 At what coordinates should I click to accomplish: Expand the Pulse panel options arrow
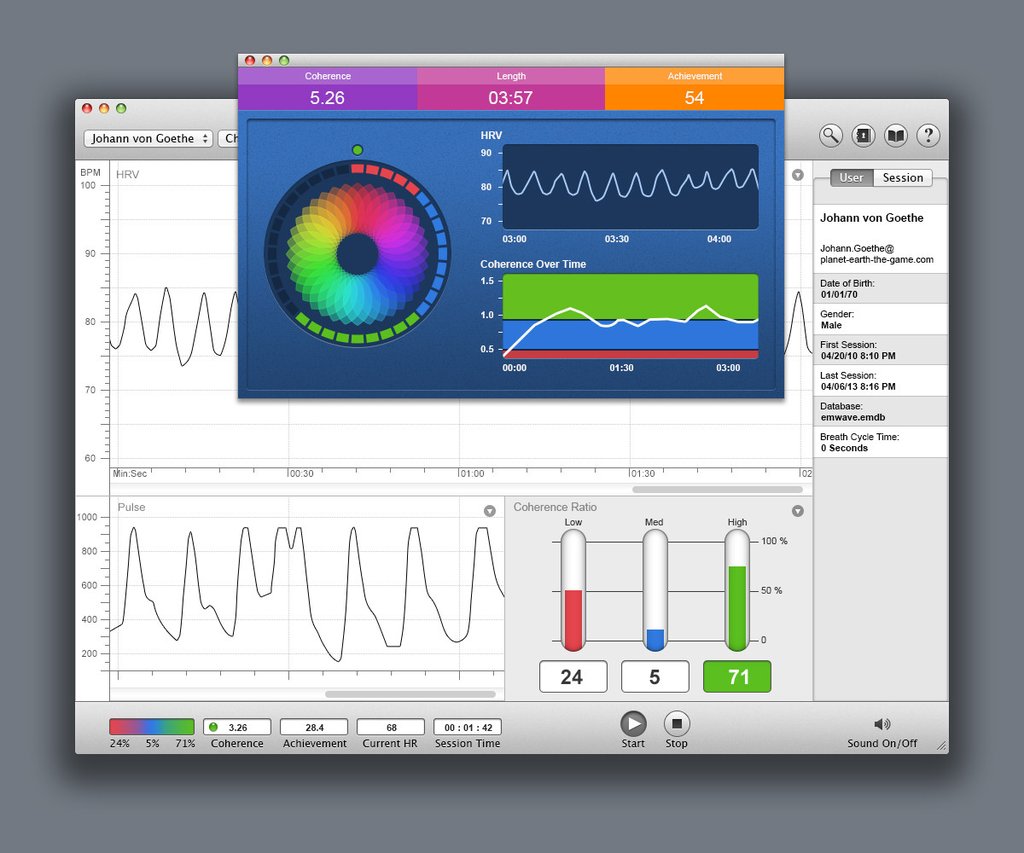click(490, 511)
